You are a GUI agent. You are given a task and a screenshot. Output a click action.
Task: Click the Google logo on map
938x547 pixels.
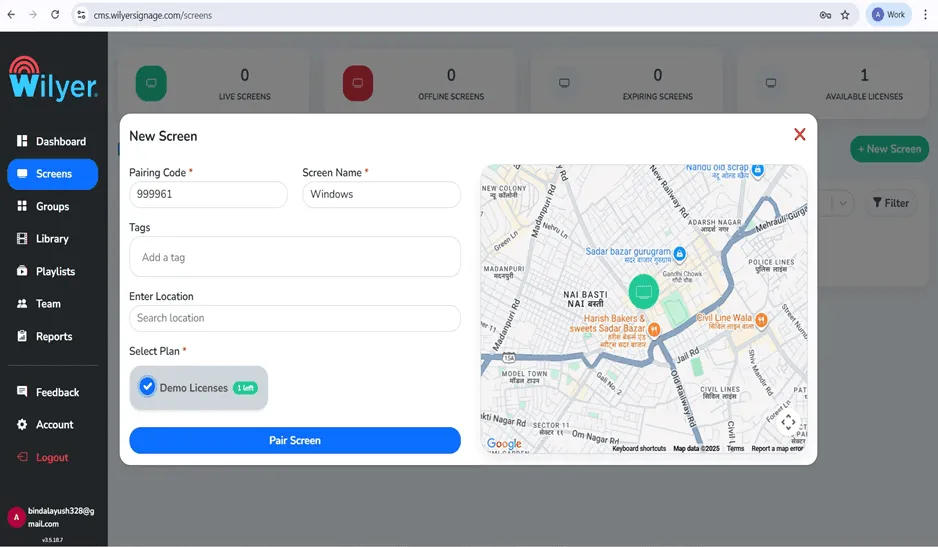(504, 443)
